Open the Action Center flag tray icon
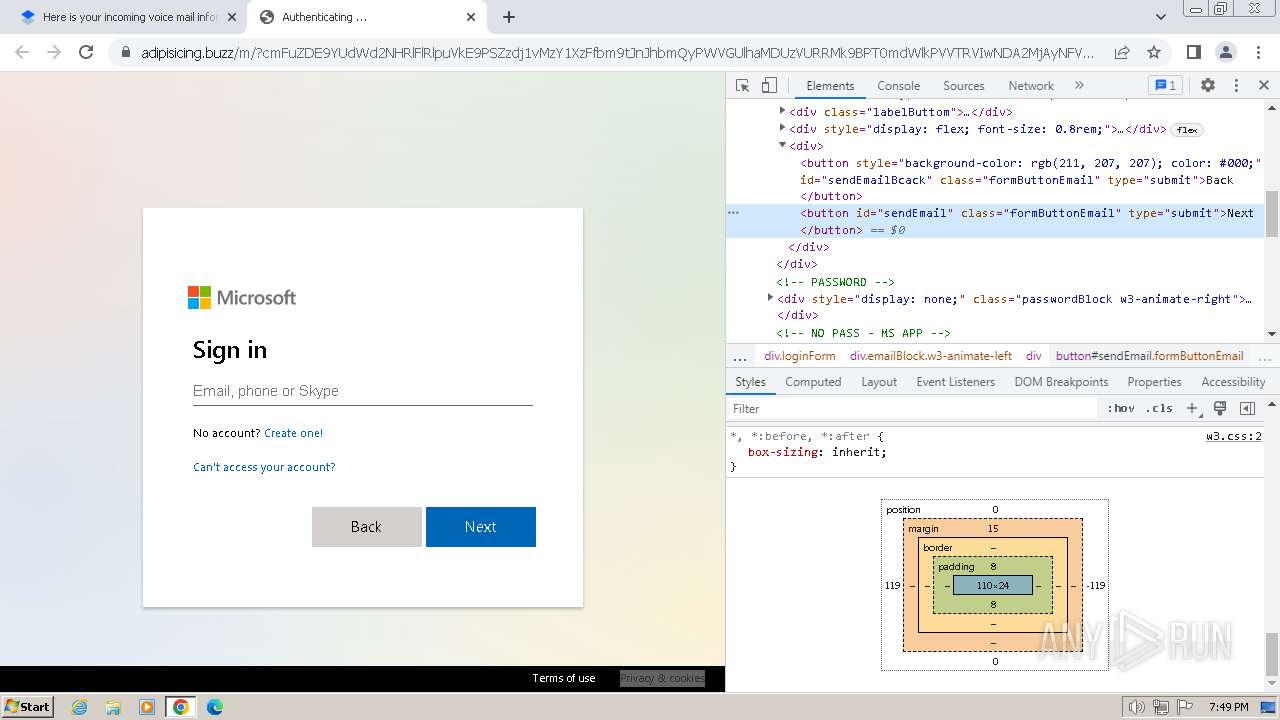Screen dimensions: 1280x720 pos(1185,707)
